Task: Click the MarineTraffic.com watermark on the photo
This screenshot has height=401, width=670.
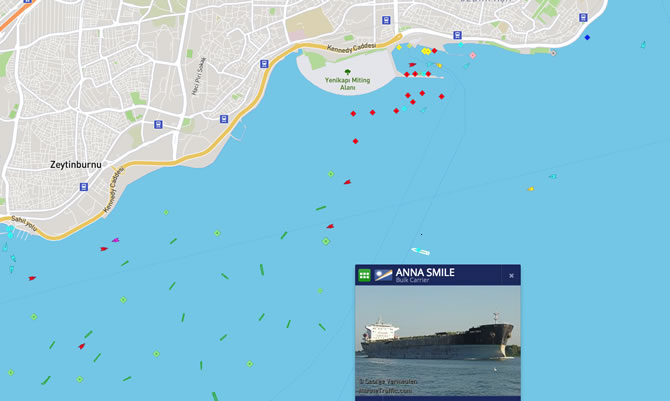Action: [385, 390]
